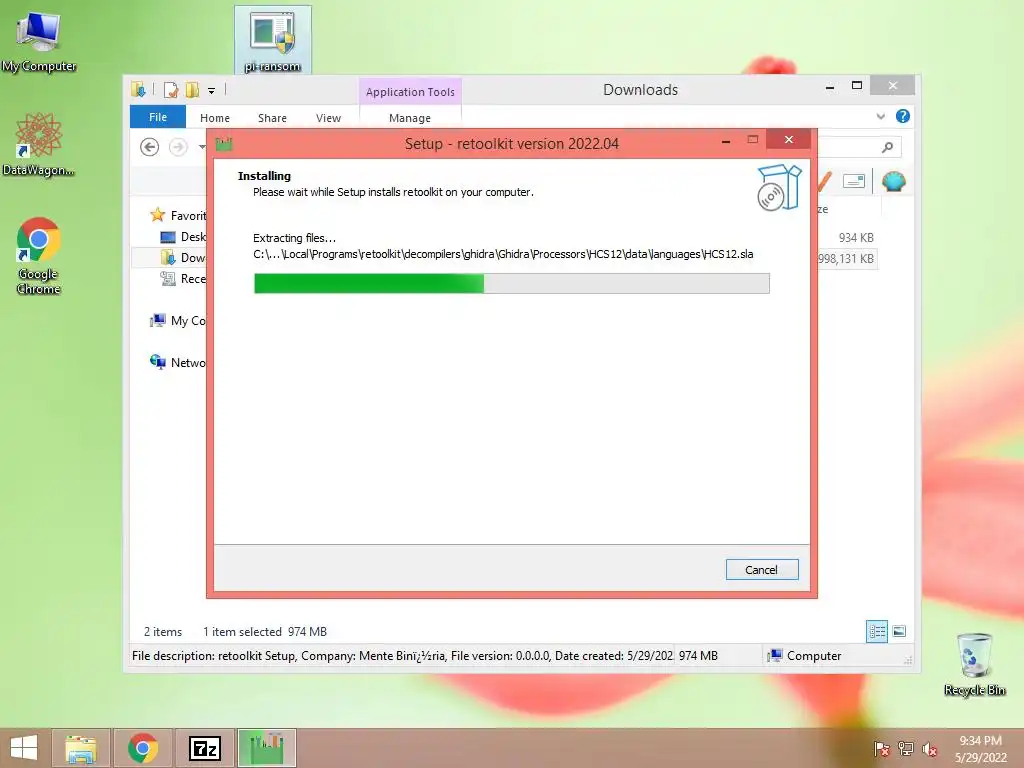Image resolution: width=1024 pixels, height=768 pixels.
Task: Click the '1 item selected 974 MB' status
Action: click(x=264, y=632)
